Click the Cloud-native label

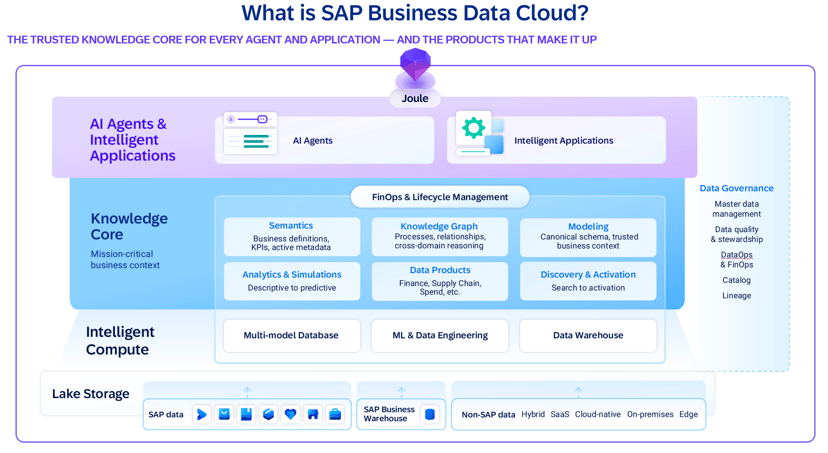[x=598, y=414]
